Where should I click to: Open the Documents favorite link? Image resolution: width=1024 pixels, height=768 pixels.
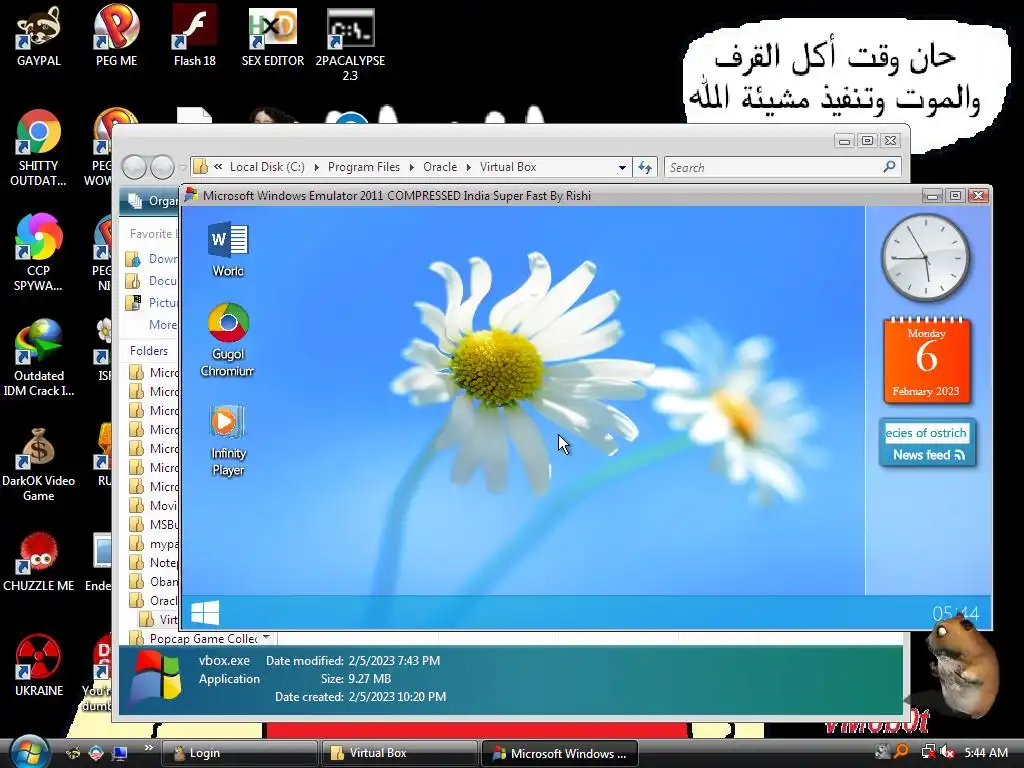[153, 281]
